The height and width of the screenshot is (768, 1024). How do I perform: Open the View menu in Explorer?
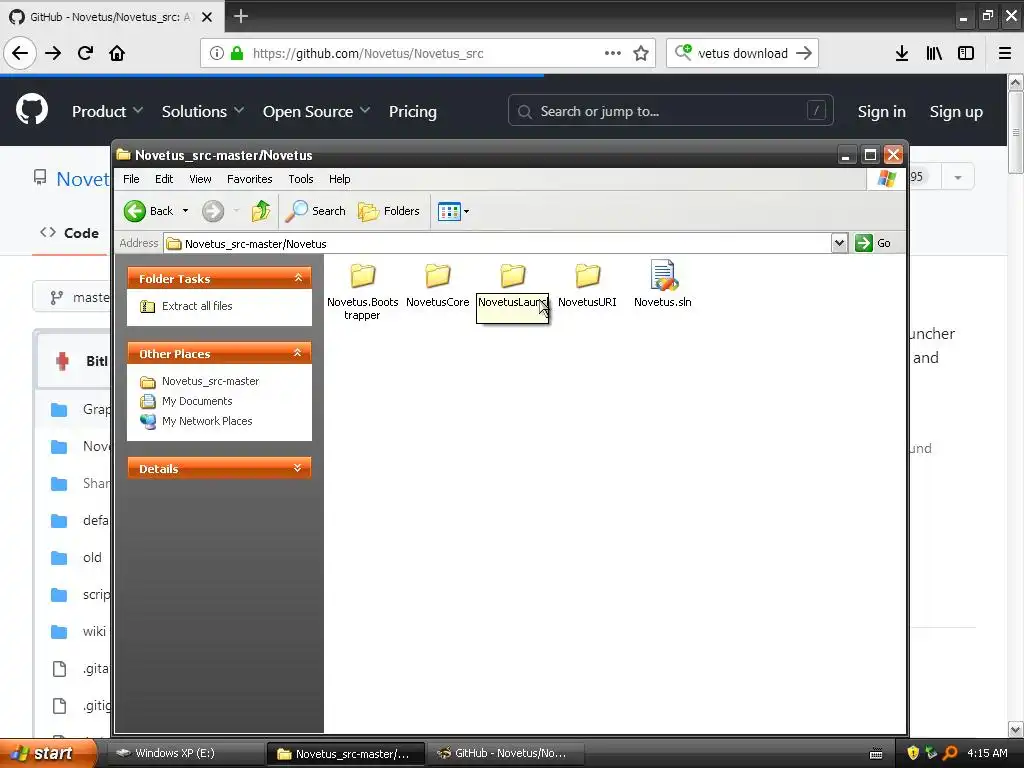pyautogui.click(x=200, y=179)
